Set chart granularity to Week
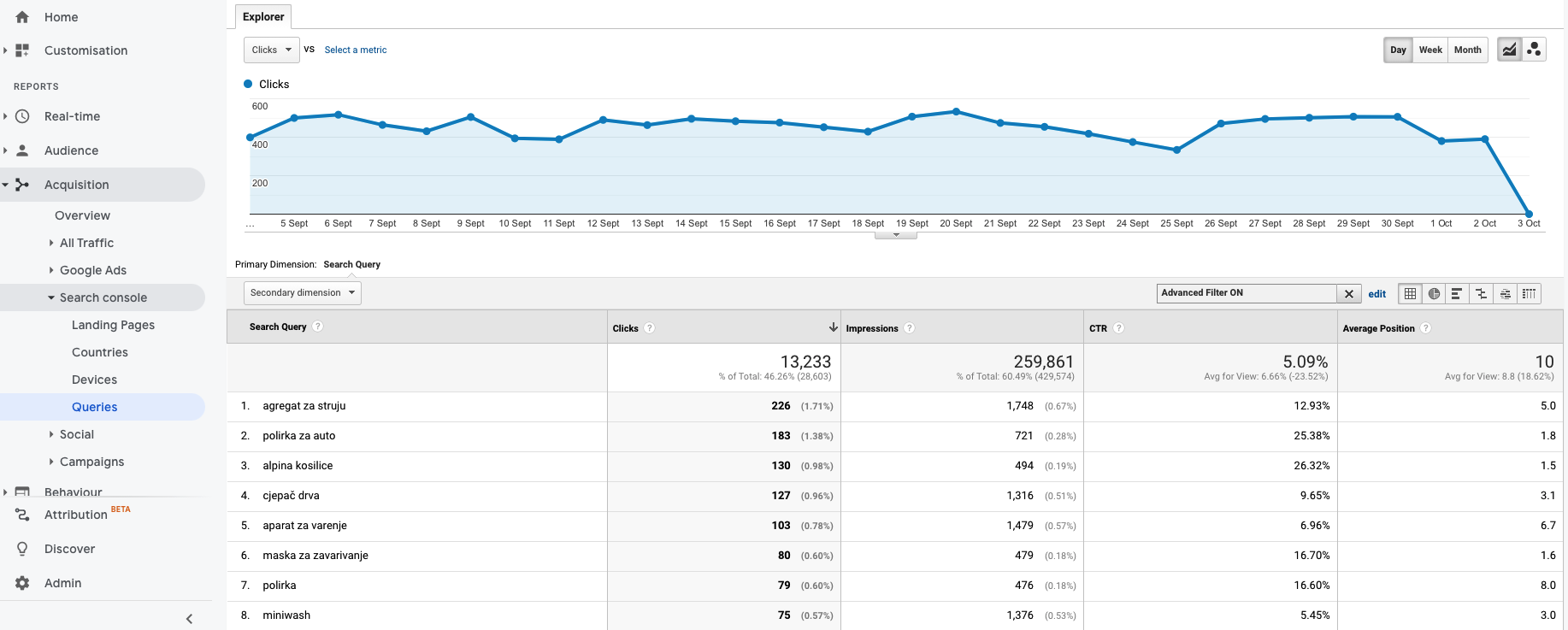Image resolution: width=1568 pixels, height=630 pixels. pos(1430,50)
